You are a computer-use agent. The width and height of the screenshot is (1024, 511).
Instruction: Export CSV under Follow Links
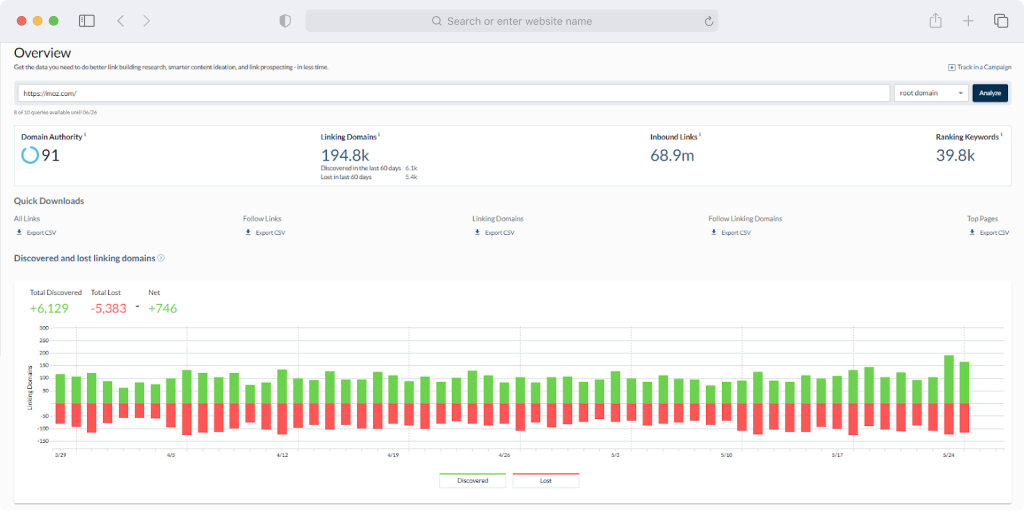pos(265,233)
